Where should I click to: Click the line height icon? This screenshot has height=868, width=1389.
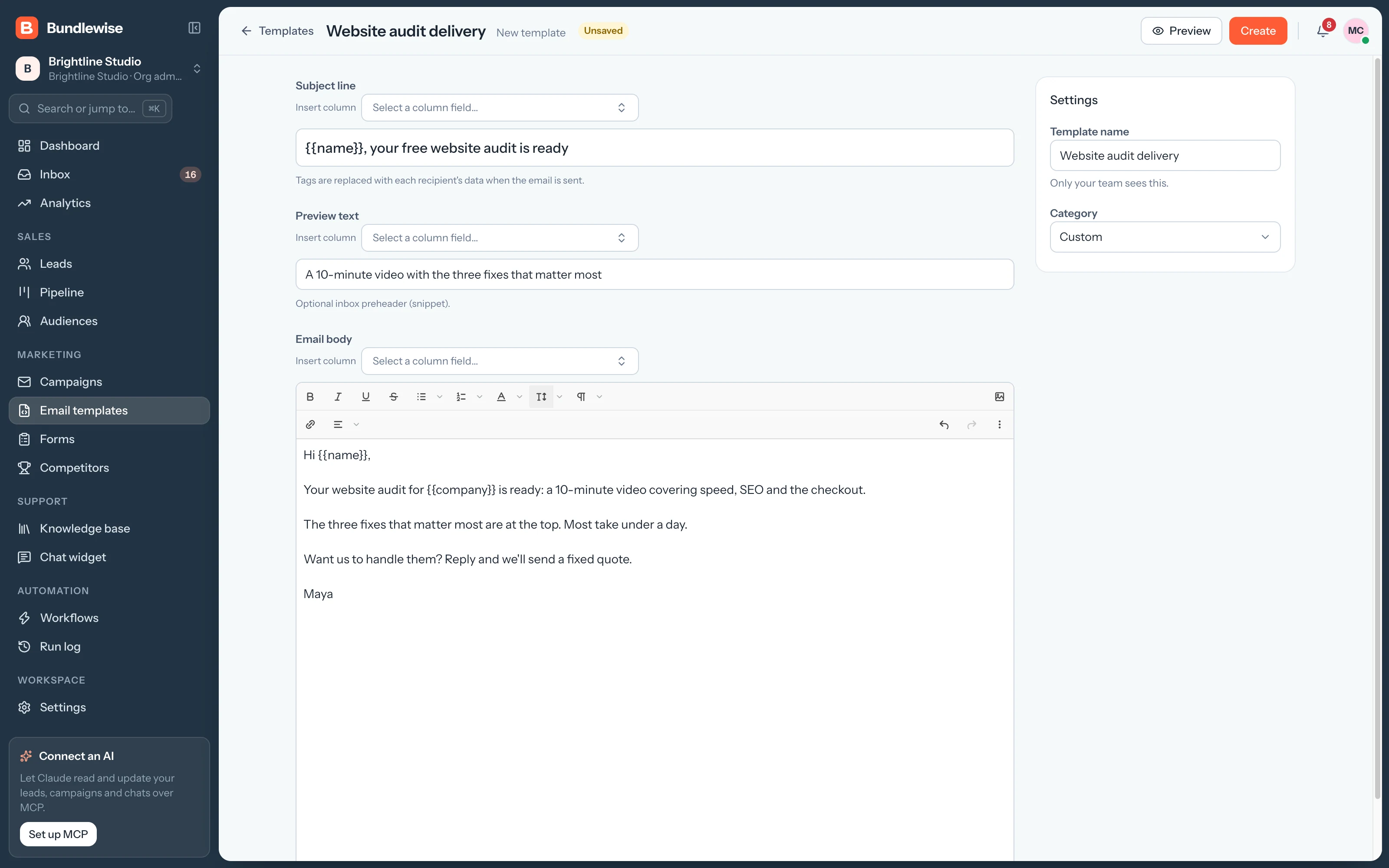541,397
